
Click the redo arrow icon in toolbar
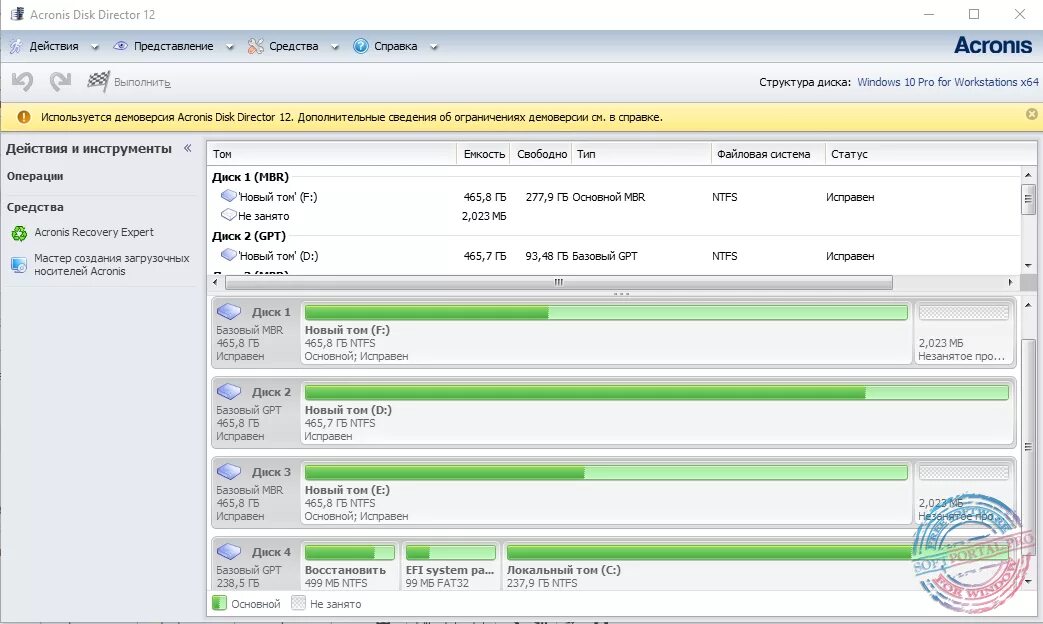60,82
